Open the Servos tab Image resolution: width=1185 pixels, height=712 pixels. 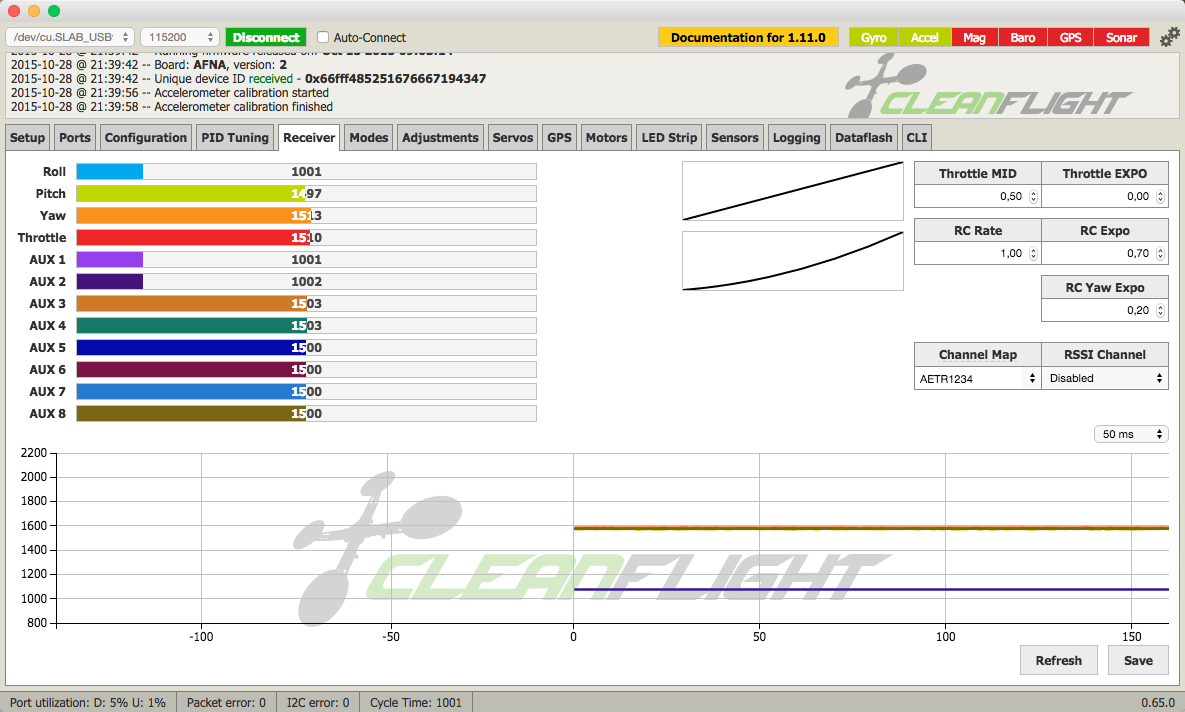pos(513,138)
